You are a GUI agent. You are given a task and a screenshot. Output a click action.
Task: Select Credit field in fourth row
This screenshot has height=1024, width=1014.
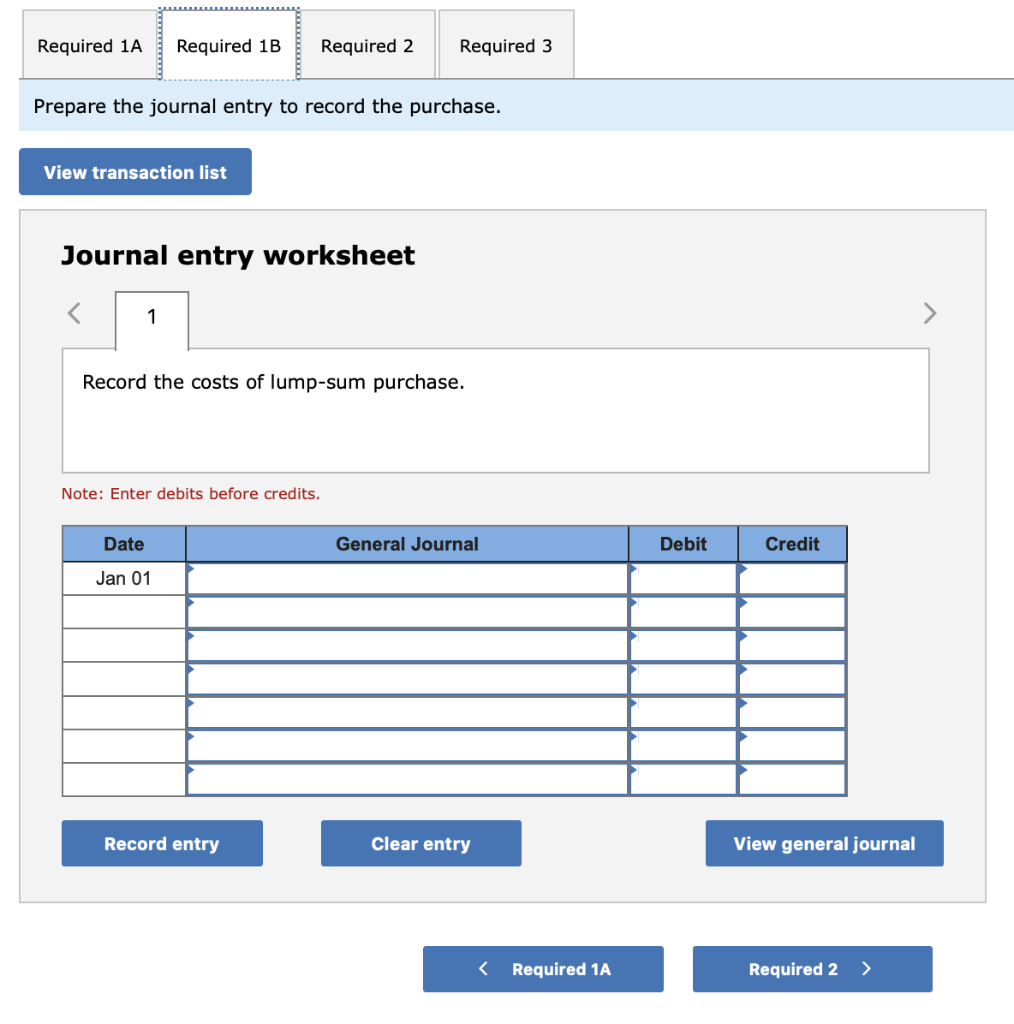[792, 679]
